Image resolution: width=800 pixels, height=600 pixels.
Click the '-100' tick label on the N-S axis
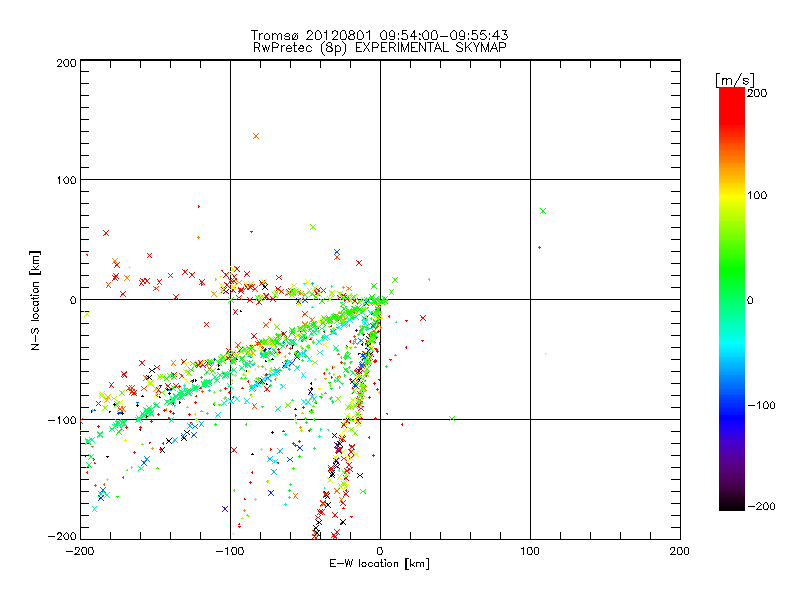coord(62,420)
